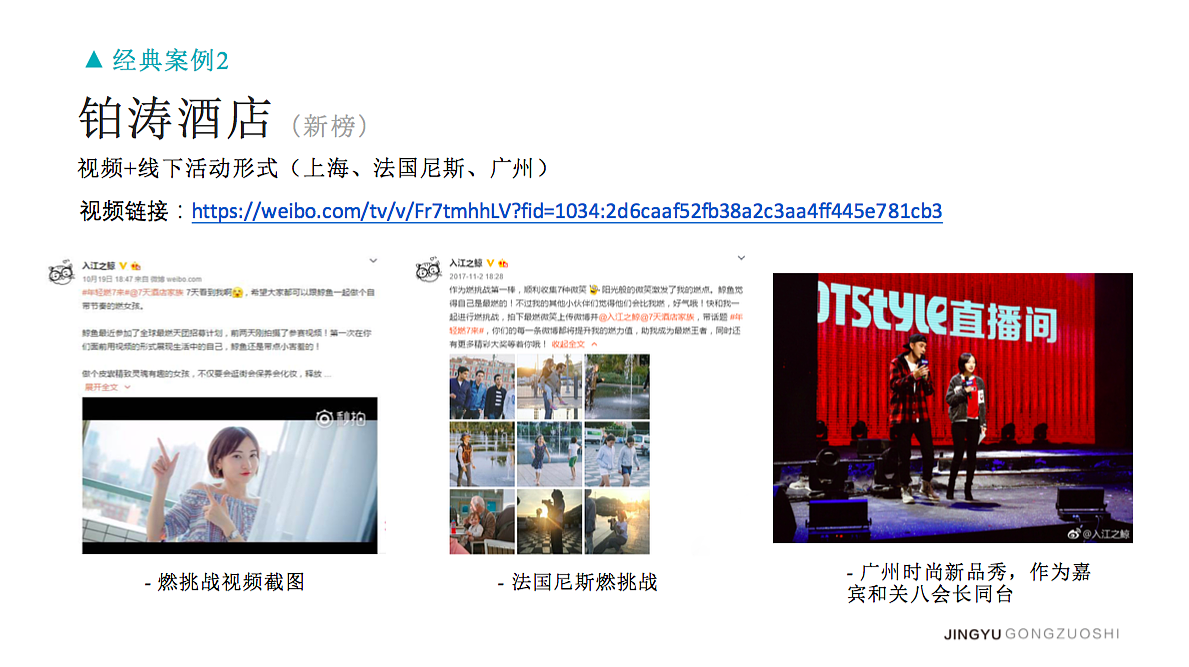Click timestamp 2017-11-2 18:28
This screenshot has height=667, width=1189.
(476, 277)
